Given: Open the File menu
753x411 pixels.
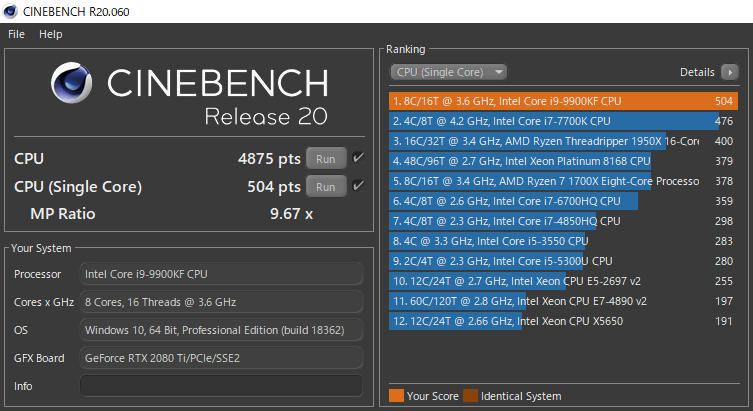Looking at the screenshot, I should [x=16, y=34].
